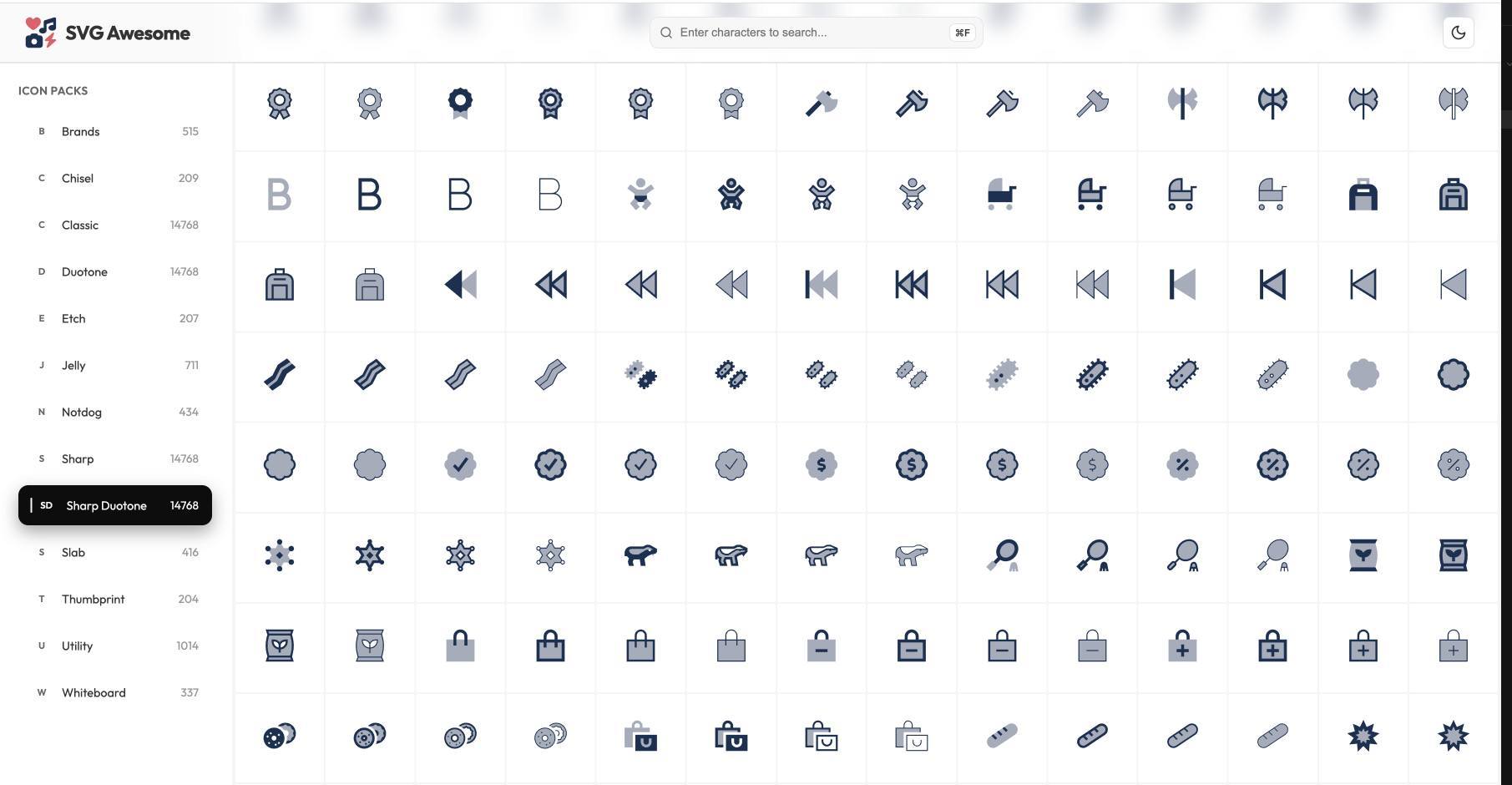Click the ⌘F shortcut badge in search

(962, 33)
